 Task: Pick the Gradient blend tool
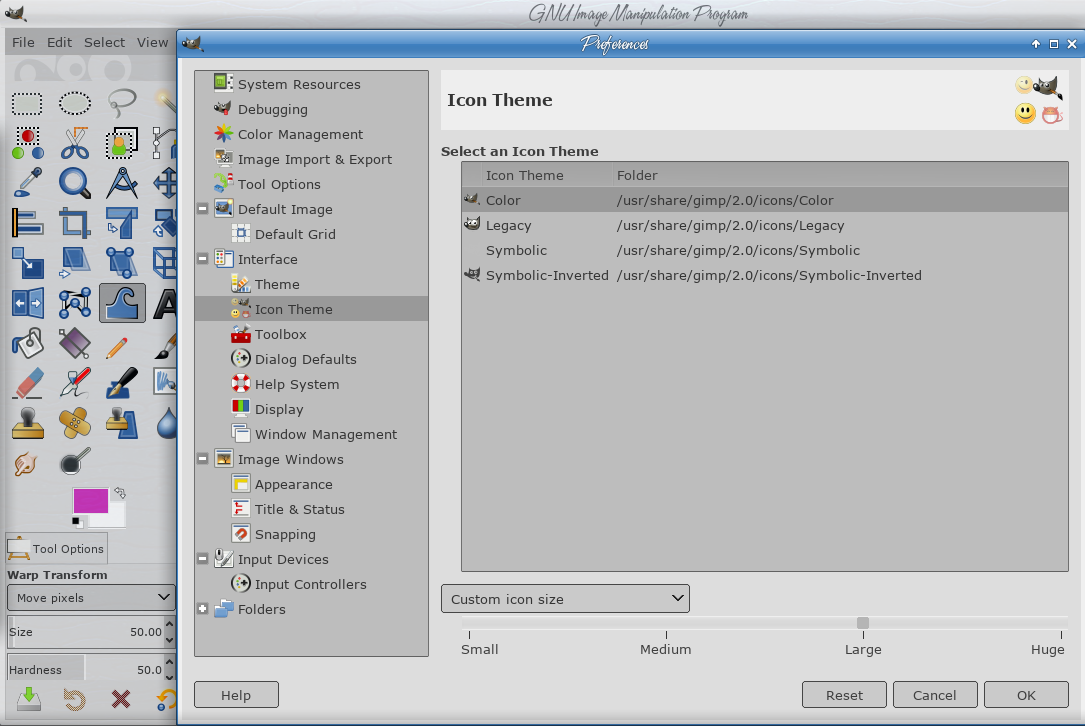pos(75,343)
